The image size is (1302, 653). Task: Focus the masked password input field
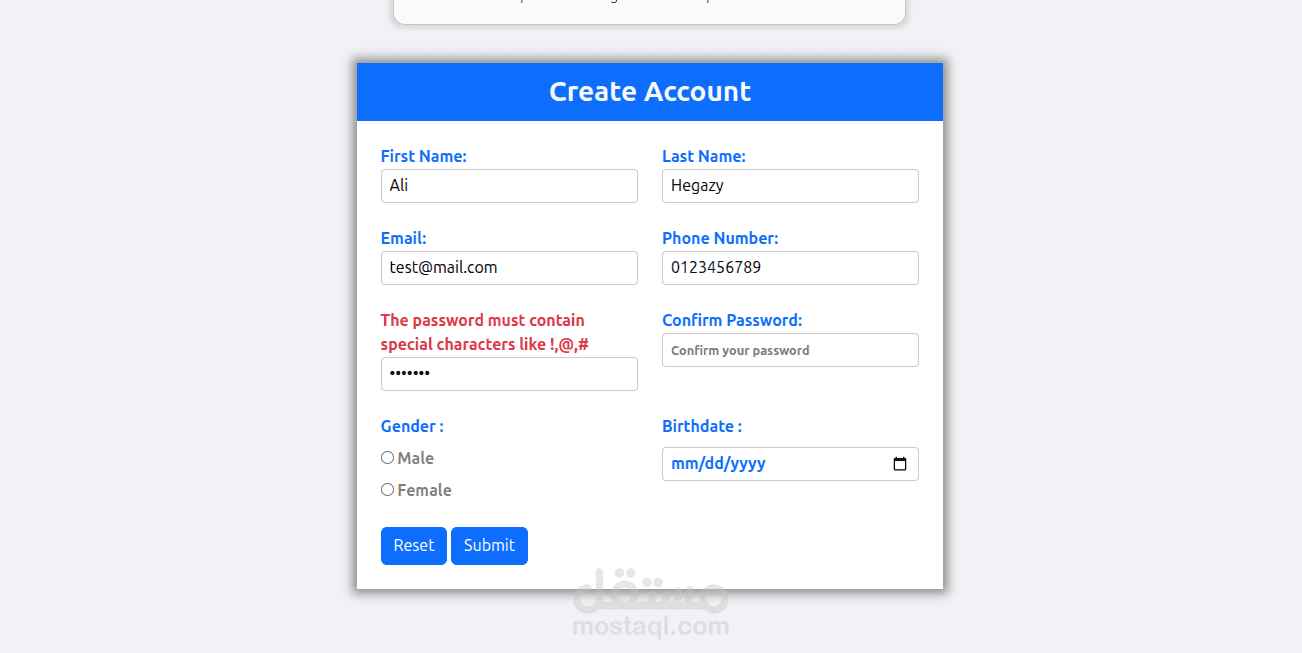pyautogui.click(x=509, y=374)
